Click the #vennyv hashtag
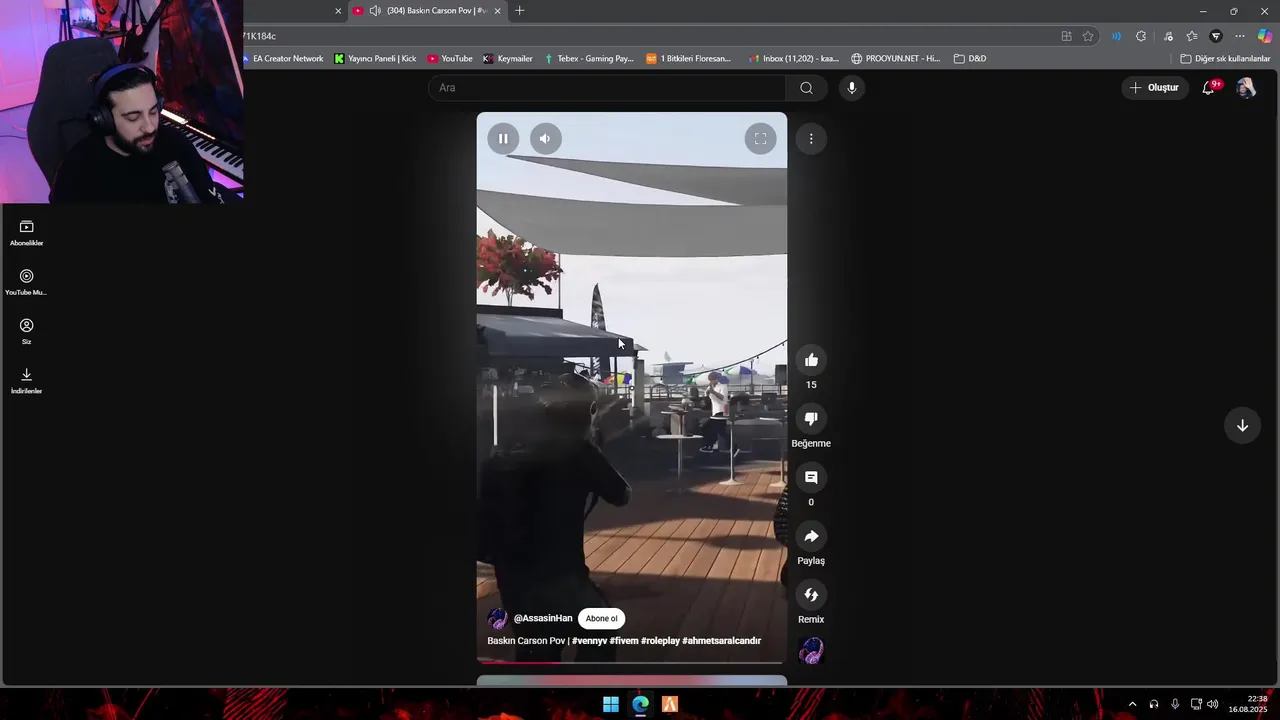 tap(589, 641)
